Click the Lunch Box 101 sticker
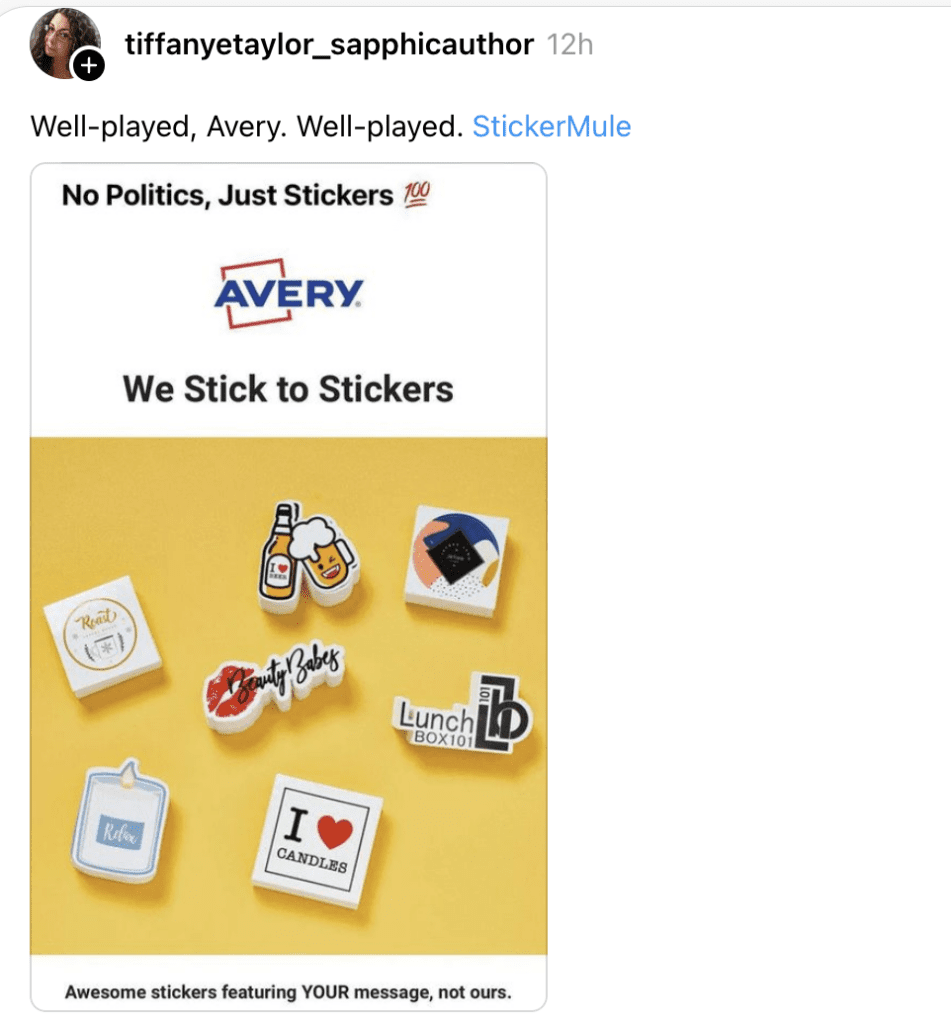The height and width of the screenshot is (1024, 951). [464, 714]
